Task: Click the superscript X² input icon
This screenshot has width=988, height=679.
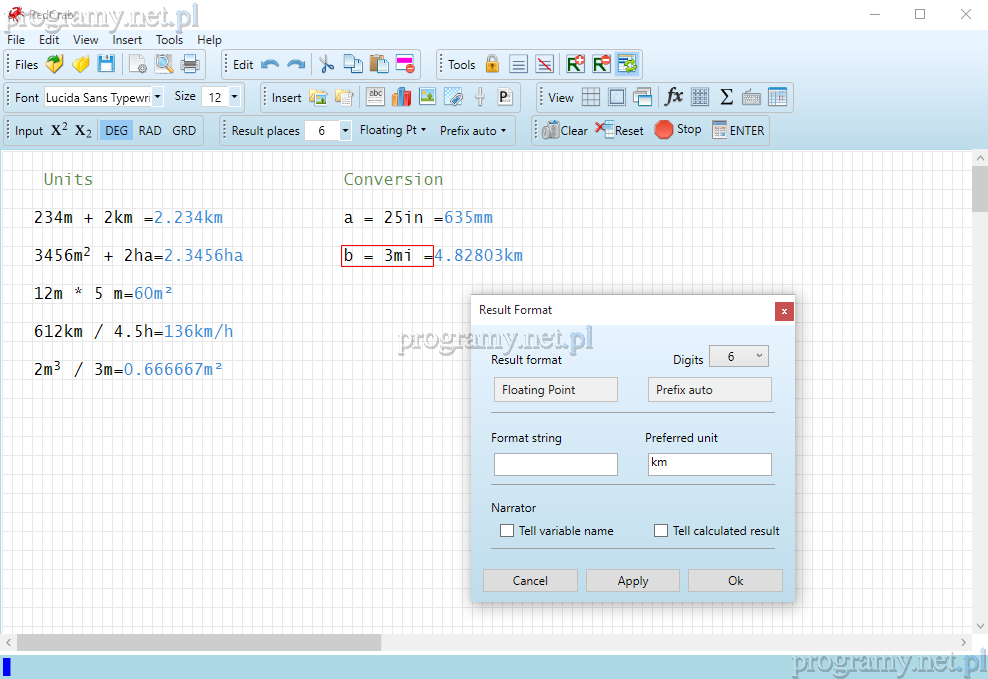Action: pos(59,130)
